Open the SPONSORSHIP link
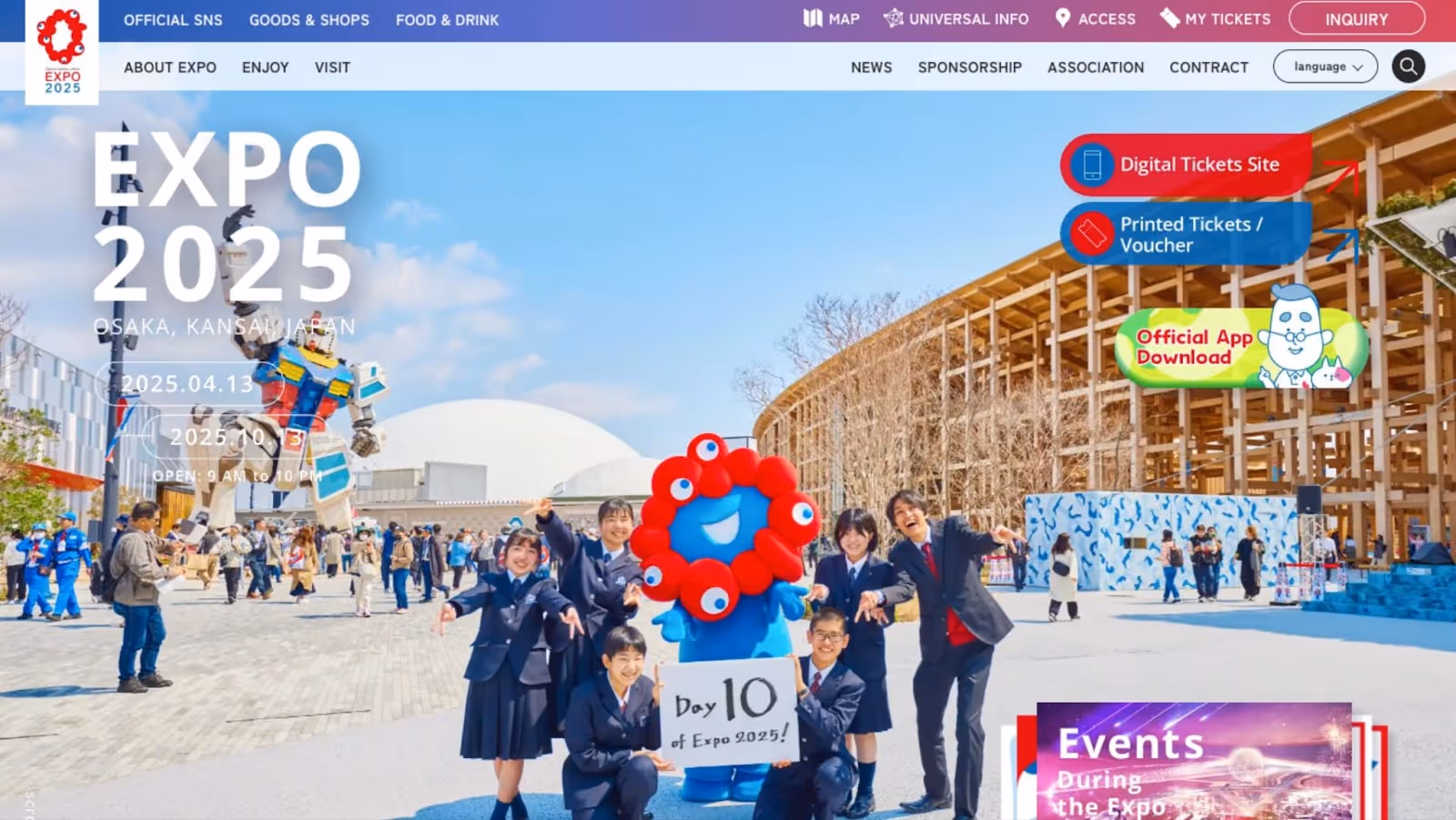Image resolution: width=1456 pixels, height=820 pixels. pyautogui.click(x=969, y=67)
